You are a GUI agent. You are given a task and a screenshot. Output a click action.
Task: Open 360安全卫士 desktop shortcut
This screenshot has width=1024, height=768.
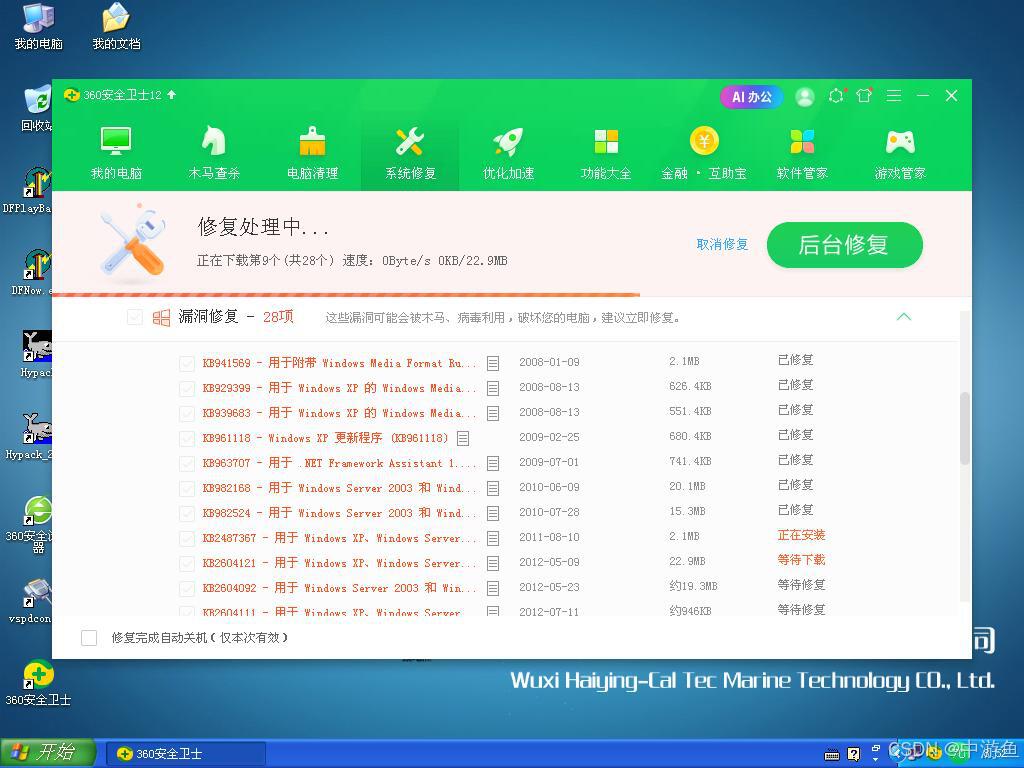tap(38, 683)
